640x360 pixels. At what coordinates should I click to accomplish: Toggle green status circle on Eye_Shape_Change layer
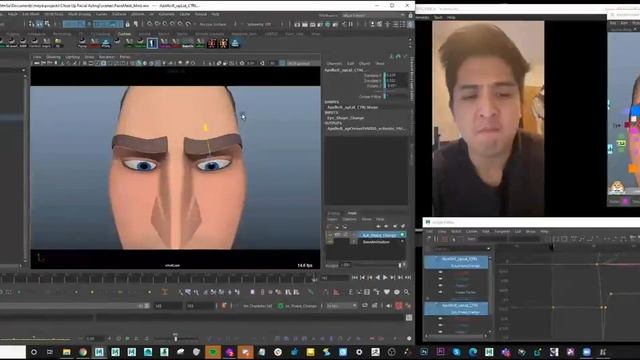402,235
